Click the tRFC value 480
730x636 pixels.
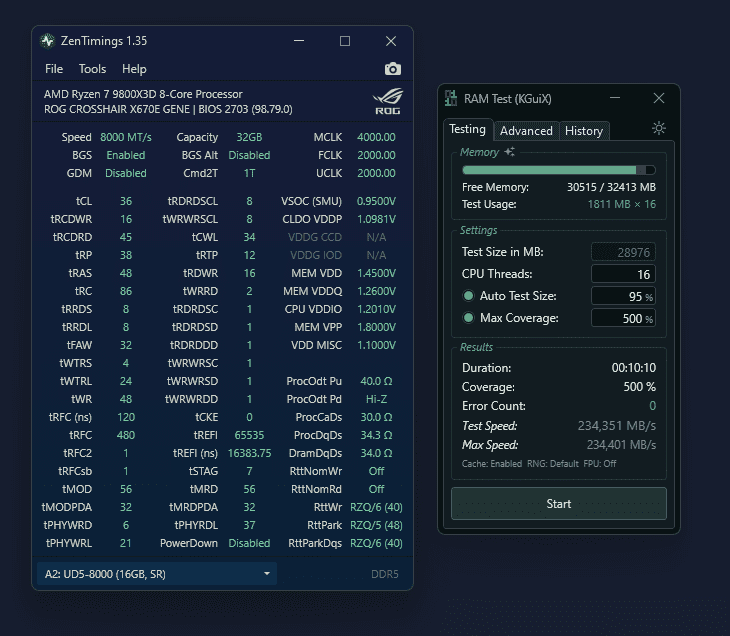(x=126, y=435)
